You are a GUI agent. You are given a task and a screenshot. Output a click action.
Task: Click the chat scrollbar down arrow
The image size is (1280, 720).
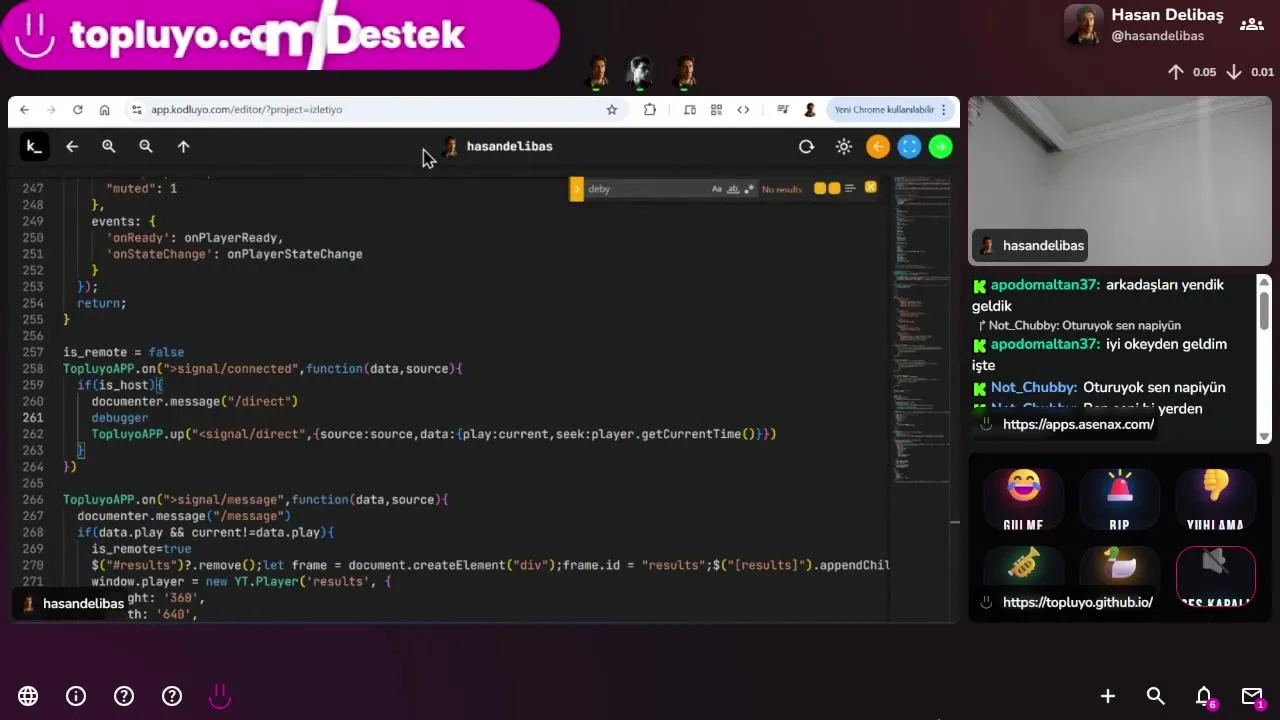pyautogui.click(x=1264, y=436)
